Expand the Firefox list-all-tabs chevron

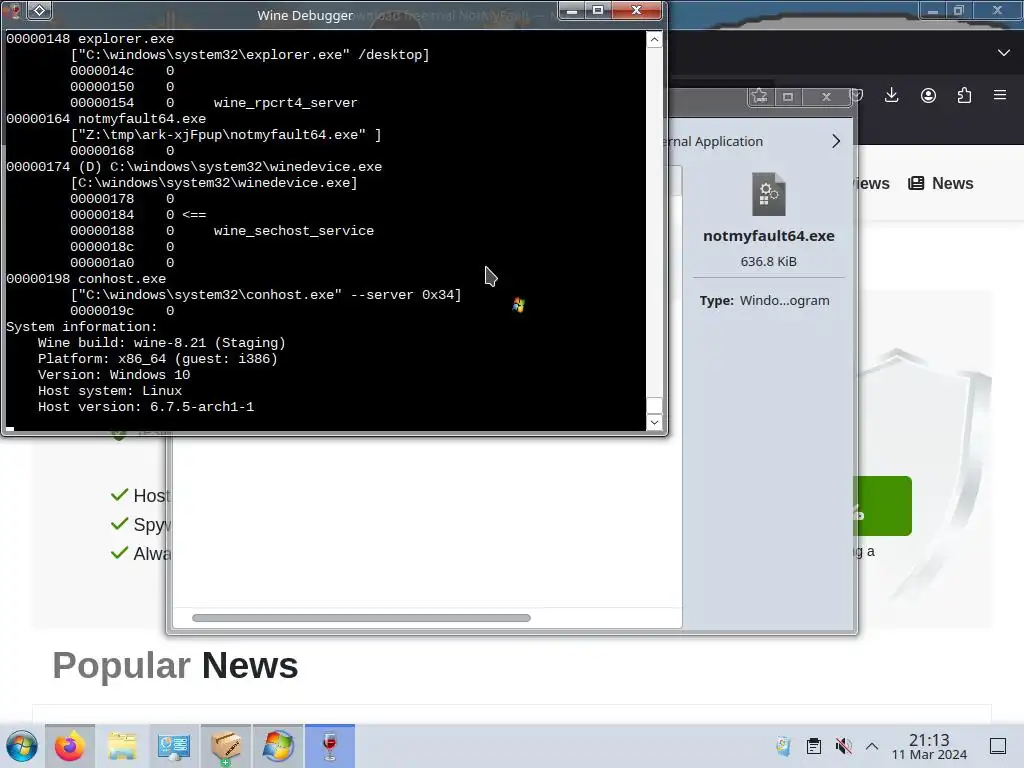(x=1004, y=52)
